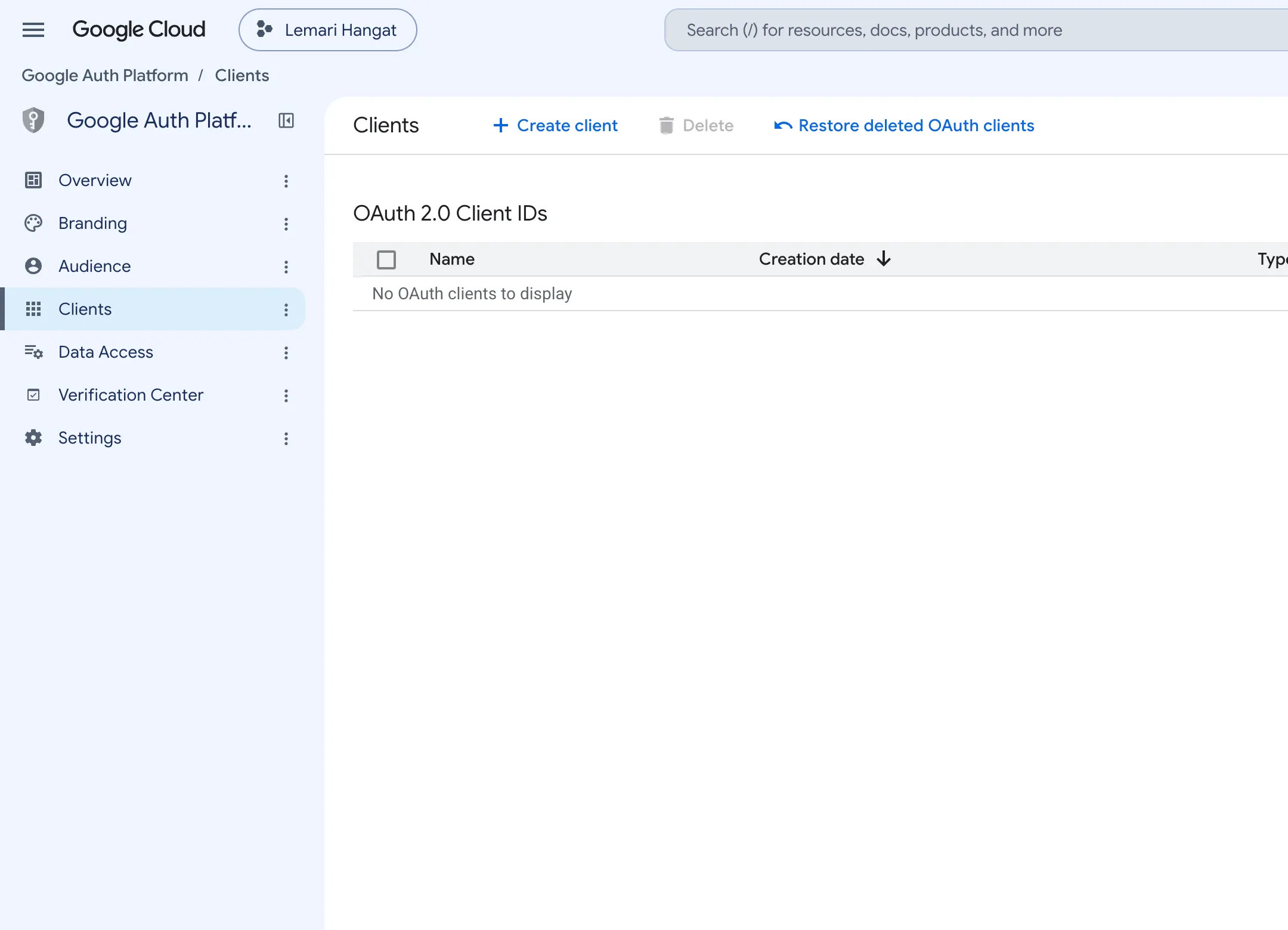The width and height of the screenshot is (1288, 930).
Task: Click the Google Auth Platform shield icon
Action: coord(33,120)
